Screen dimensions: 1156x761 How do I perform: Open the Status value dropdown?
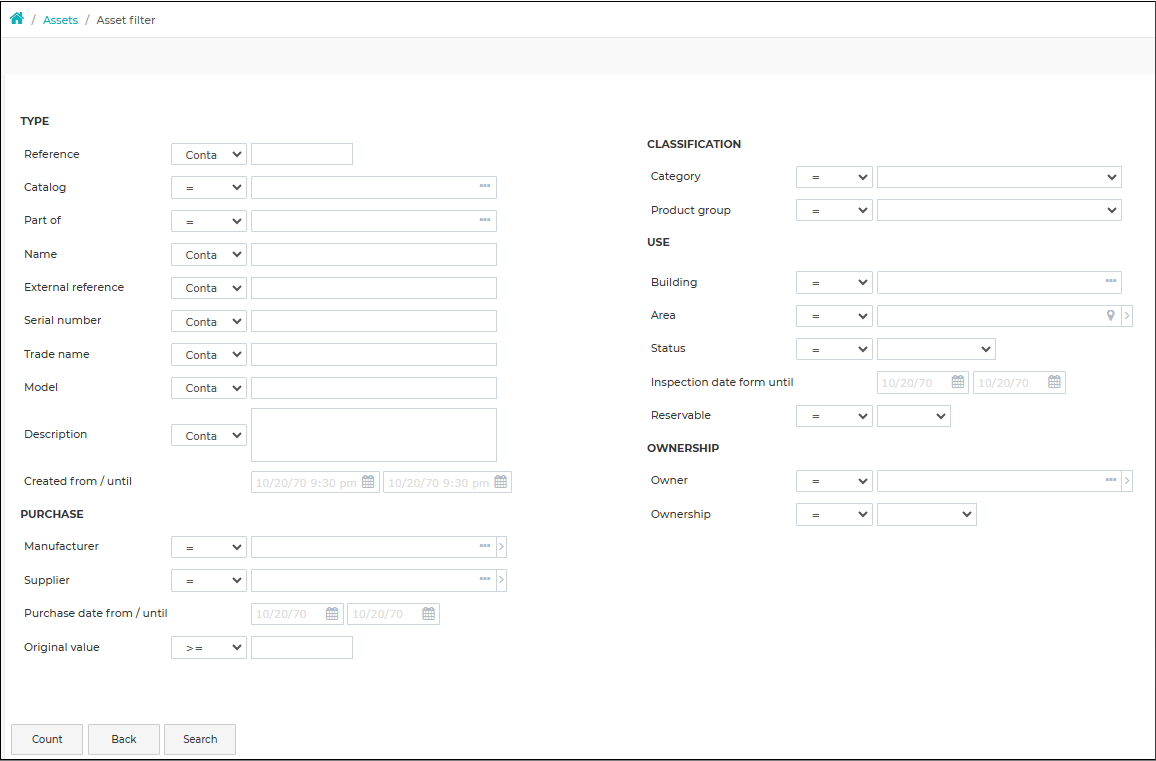(936, 349)
